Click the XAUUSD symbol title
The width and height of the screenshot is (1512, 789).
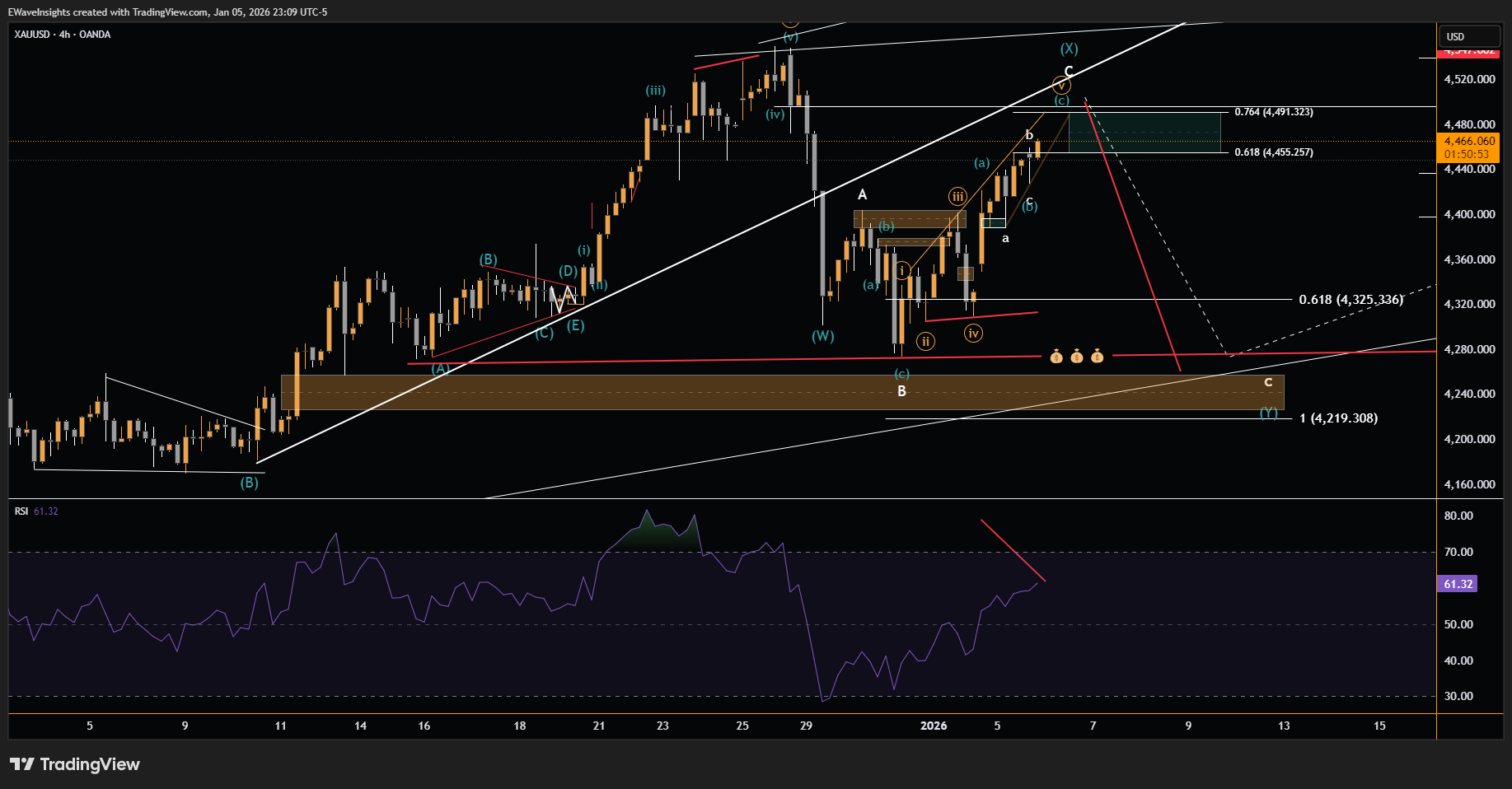click(63, 35)
